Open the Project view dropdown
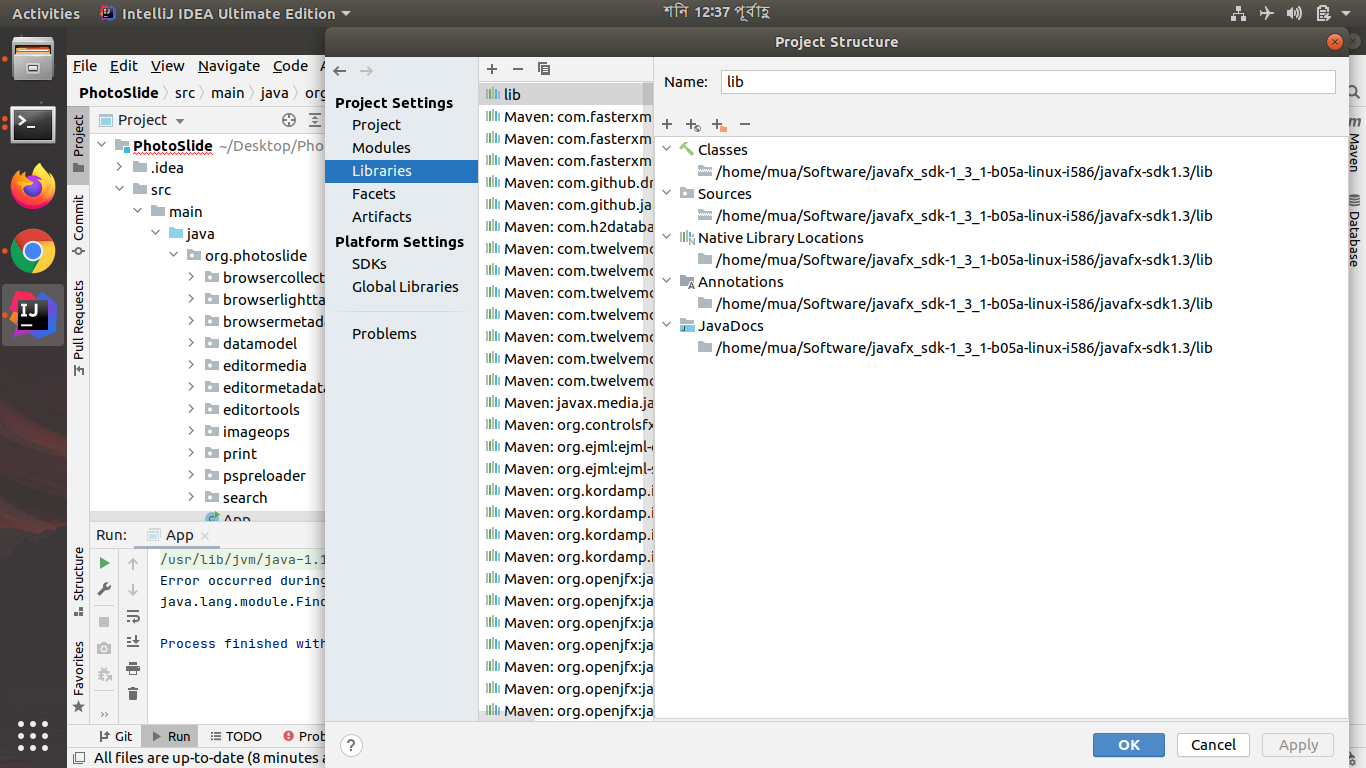The width and height of the screenshot is (1366, 768). (142, 120)
